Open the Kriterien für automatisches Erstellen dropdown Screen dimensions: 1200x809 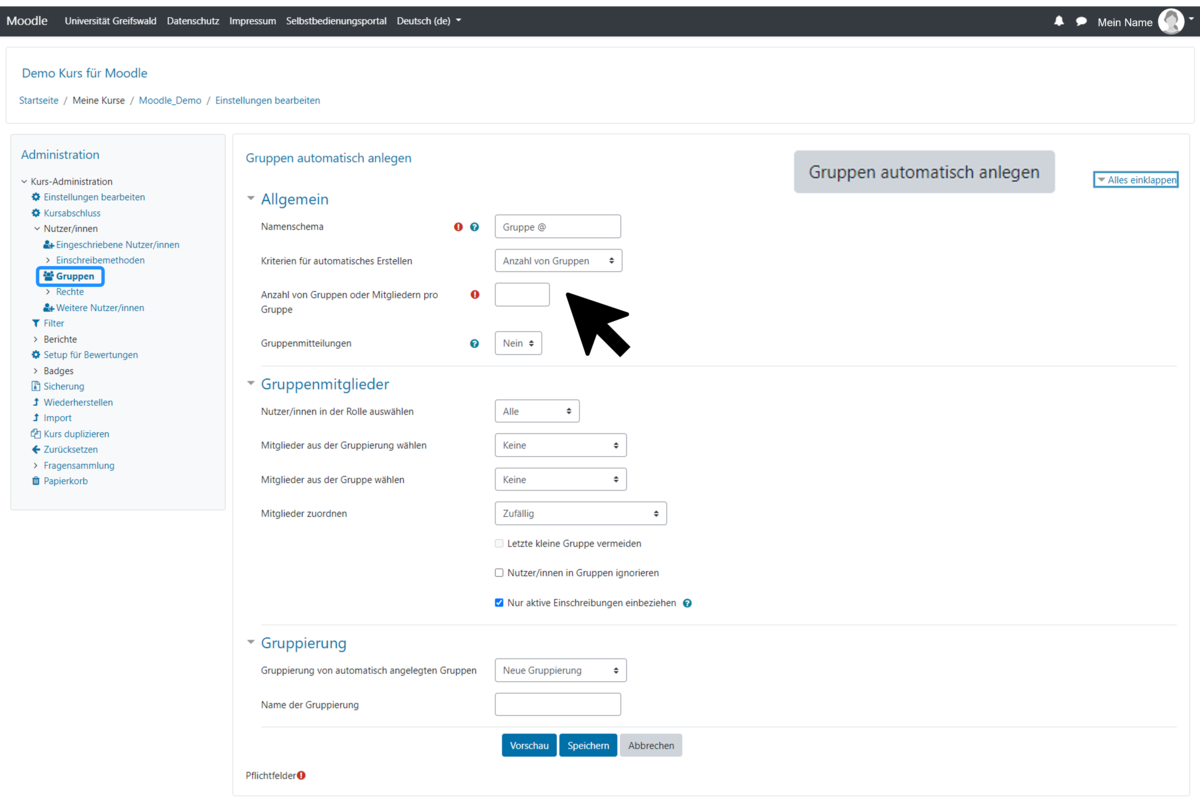(558, 261)
